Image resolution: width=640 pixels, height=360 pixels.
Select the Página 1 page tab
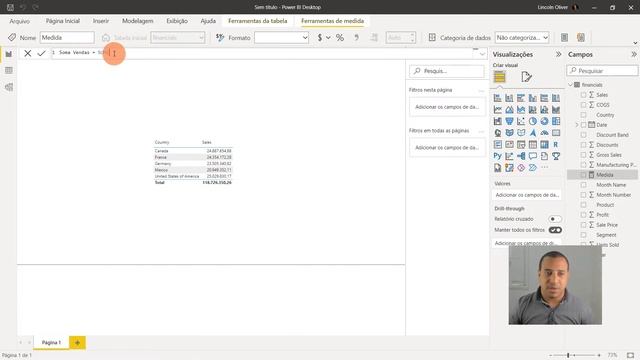pyautogui.click(x=51, y=342)
